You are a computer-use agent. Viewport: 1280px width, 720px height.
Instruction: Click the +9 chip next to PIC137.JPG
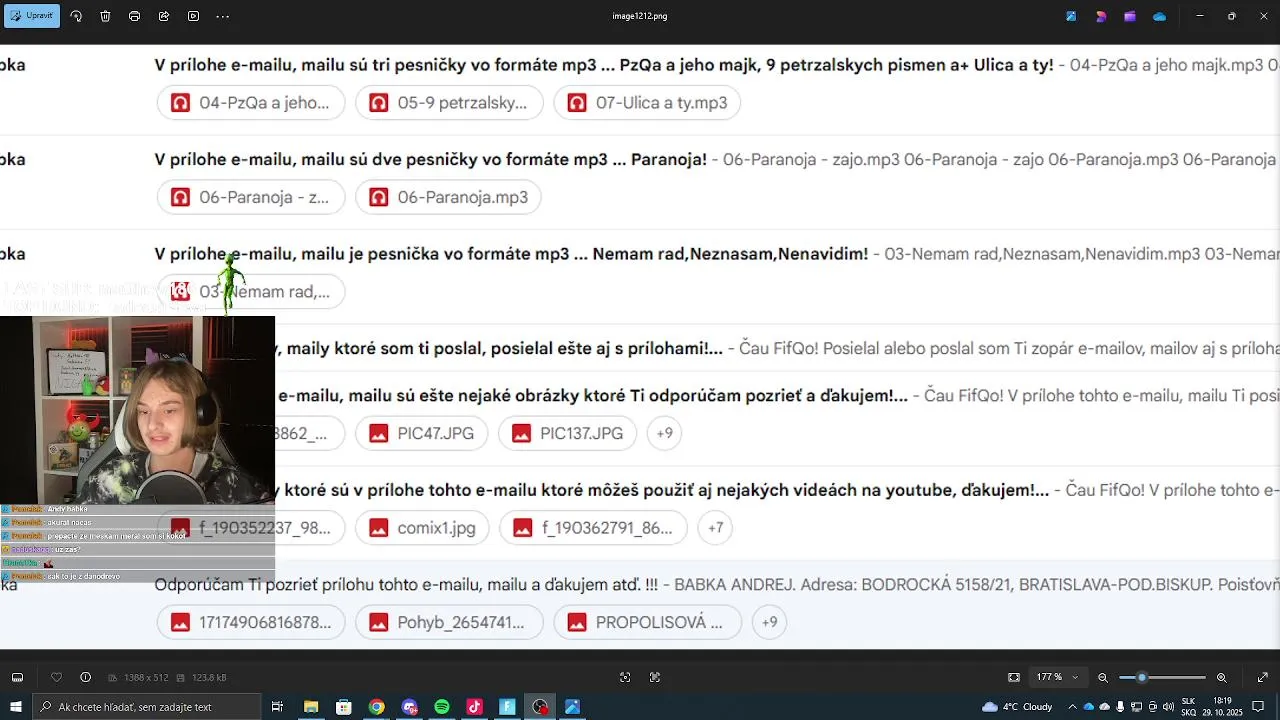click(x=664, y=433)
